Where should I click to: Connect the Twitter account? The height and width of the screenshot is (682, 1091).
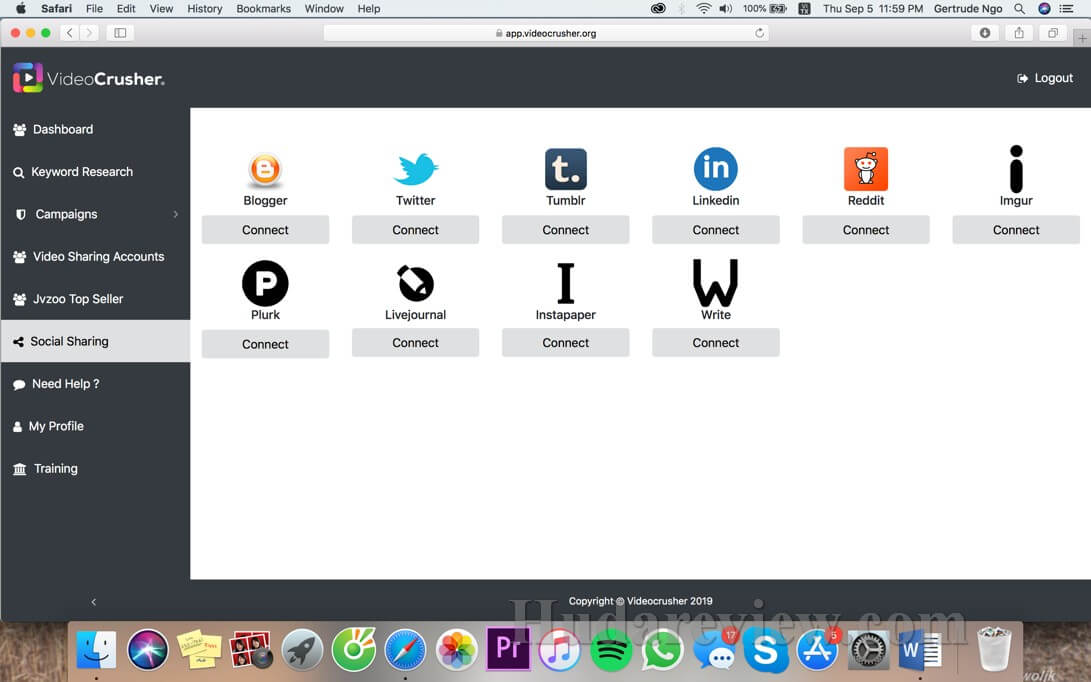pyautogui.click(x=415, y=230)
